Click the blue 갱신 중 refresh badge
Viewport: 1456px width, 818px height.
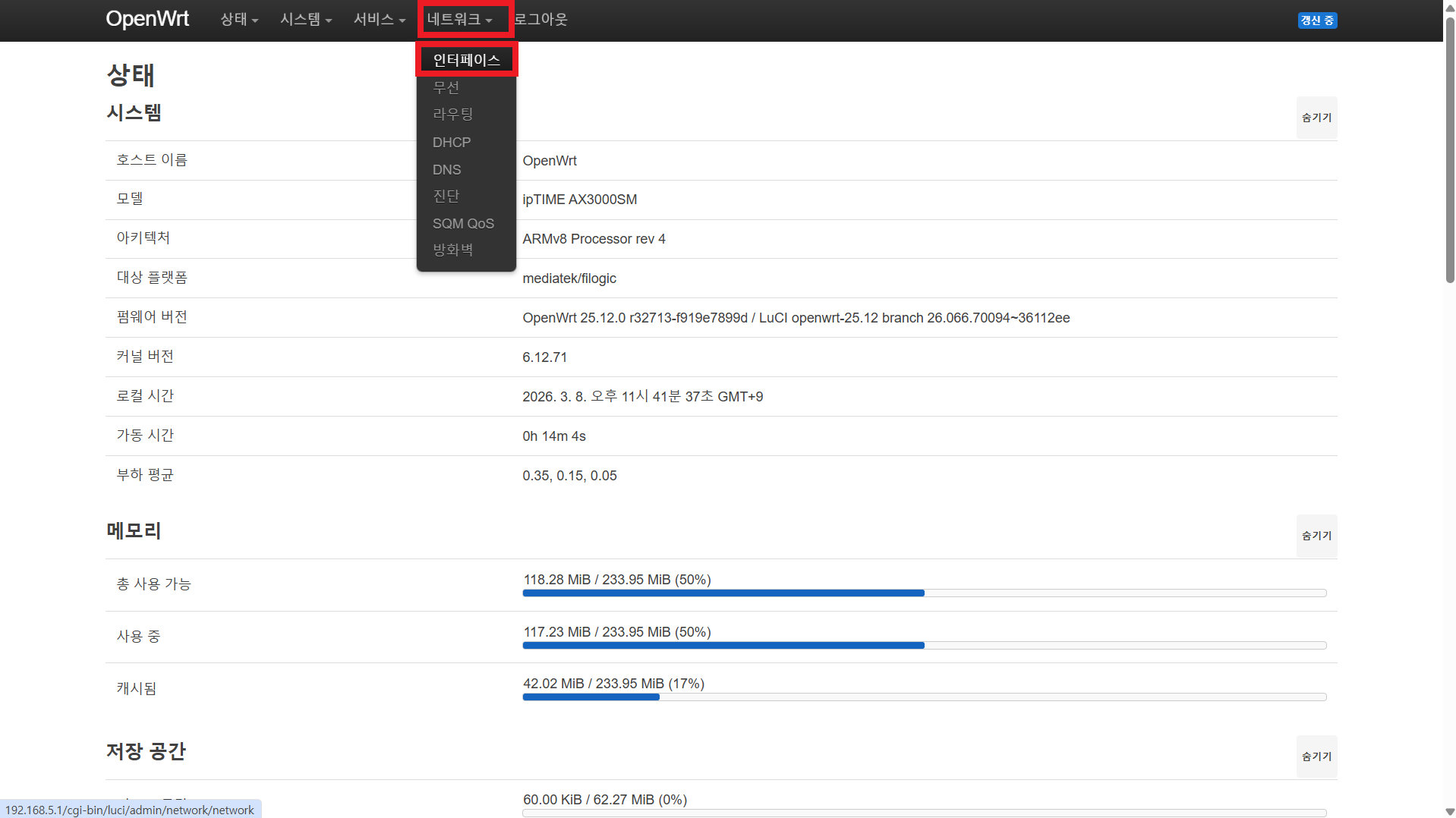click(1317, 20)
